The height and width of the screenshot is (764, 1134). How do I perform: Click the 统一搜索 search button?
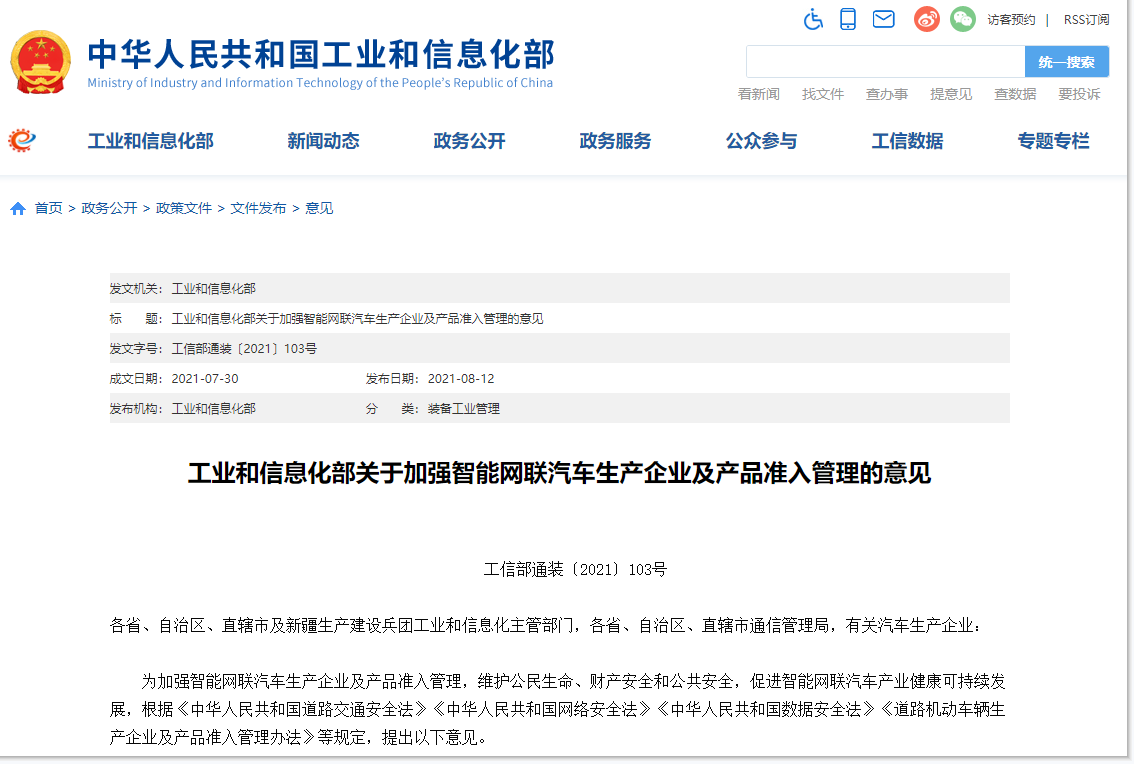pos(1066,62)
